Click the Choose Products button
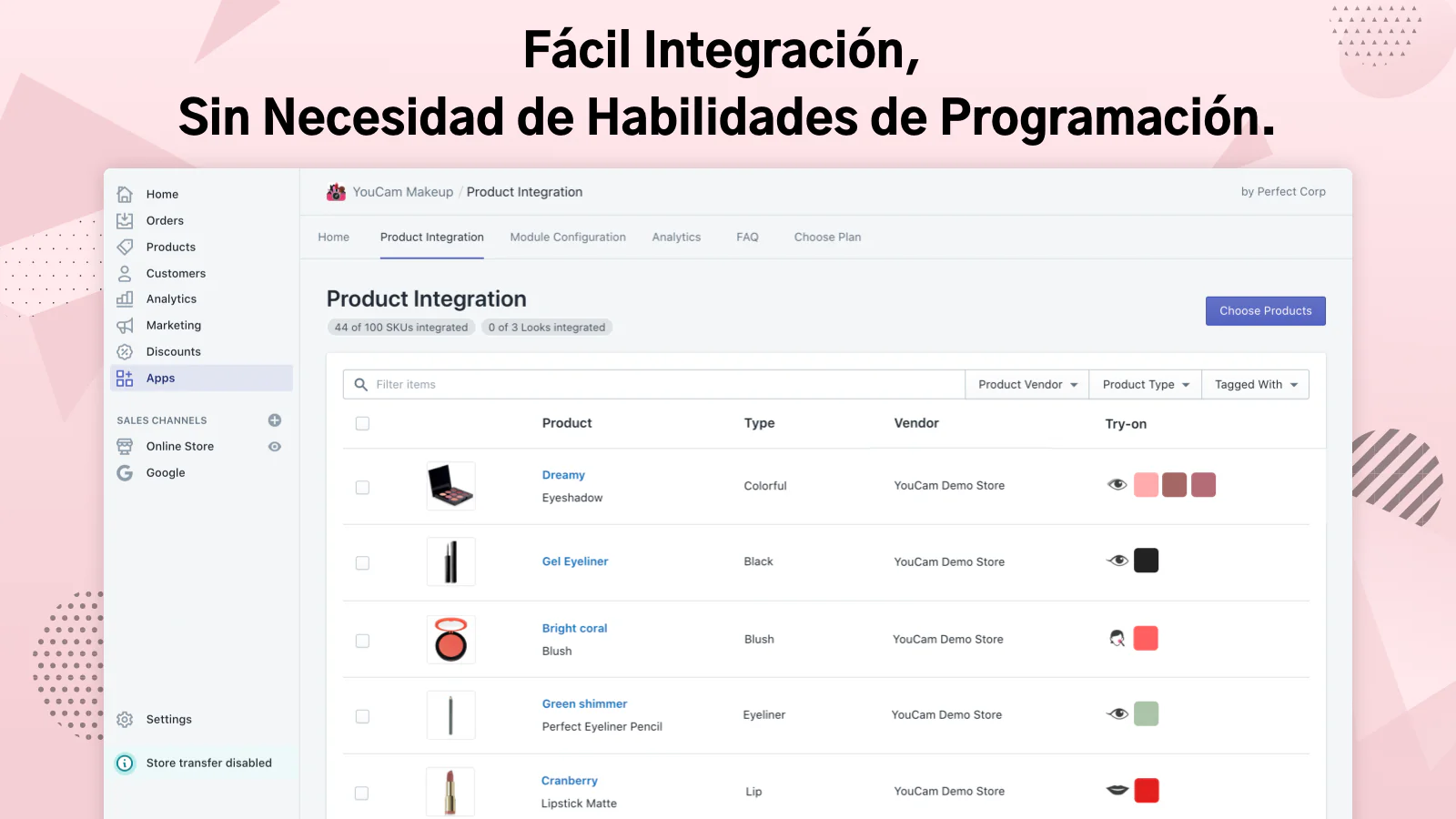The image size is (1456, 819). (x=1266, y=310)
